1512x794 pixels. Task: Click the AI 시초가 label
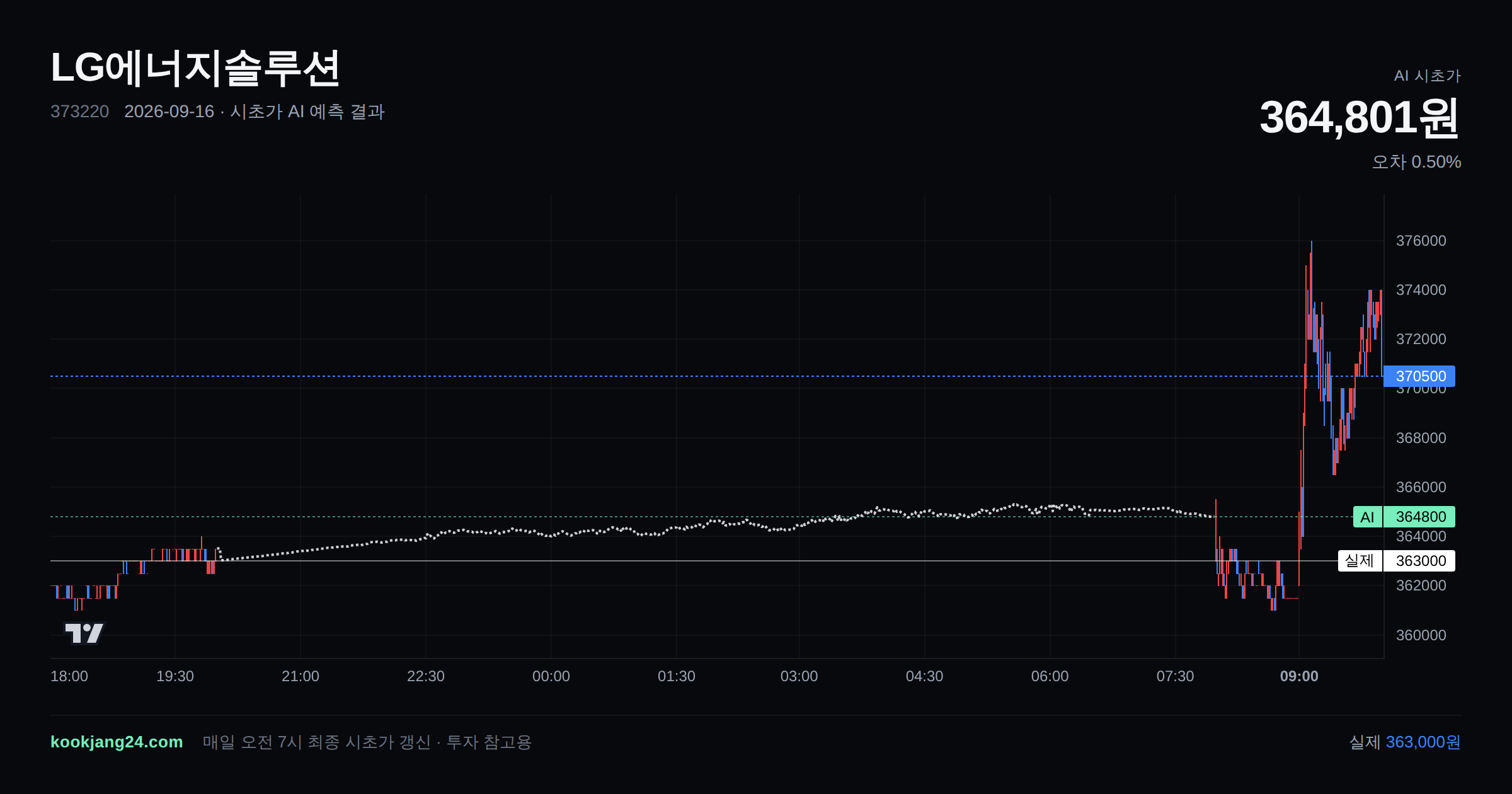[1427, 76]
